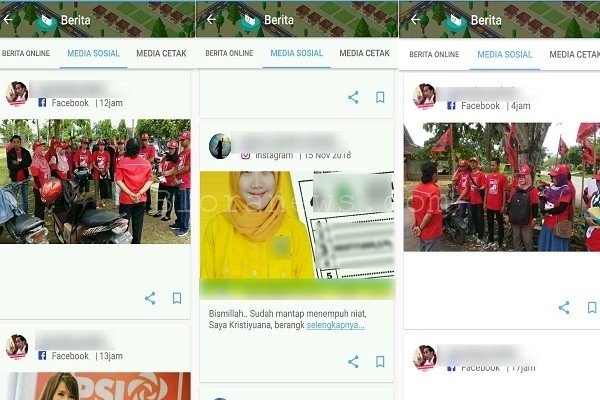The height and width of the screenshot is (400, 600).
Task: Bookmark the top card in middle screen
Action: click(x=380, y=97)
